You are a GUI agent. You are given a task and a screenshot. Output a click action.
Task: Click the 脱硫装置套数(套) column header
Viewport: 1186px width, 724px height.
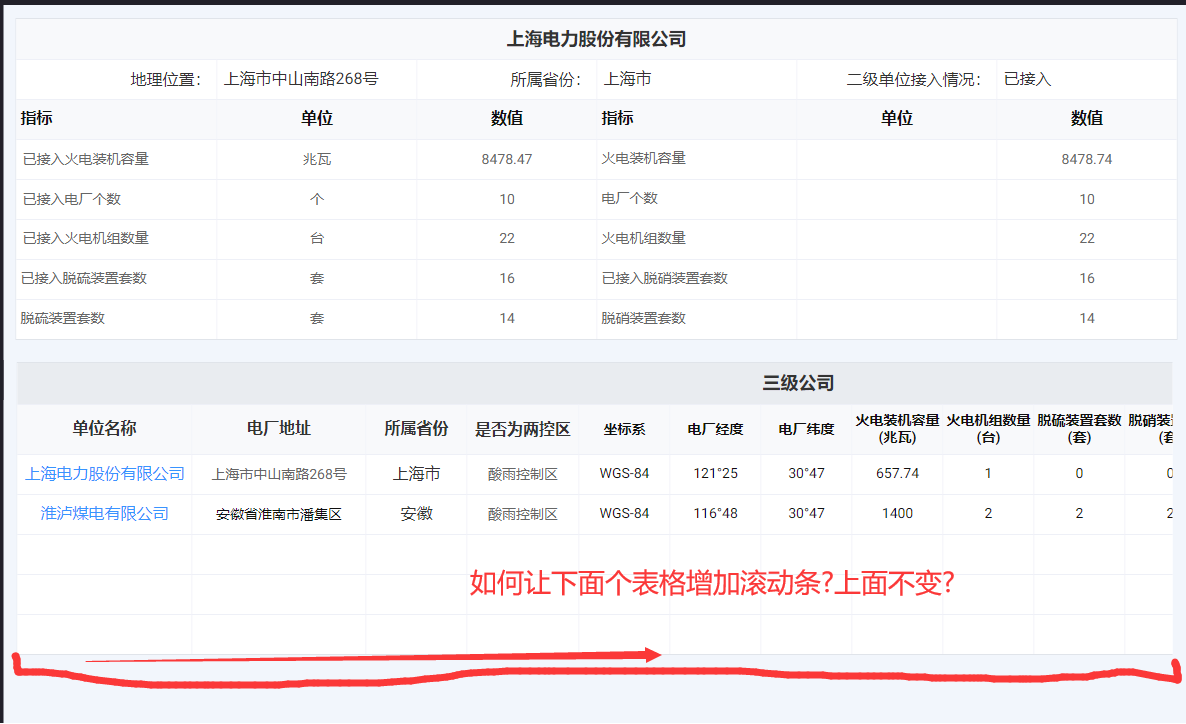1079,429
